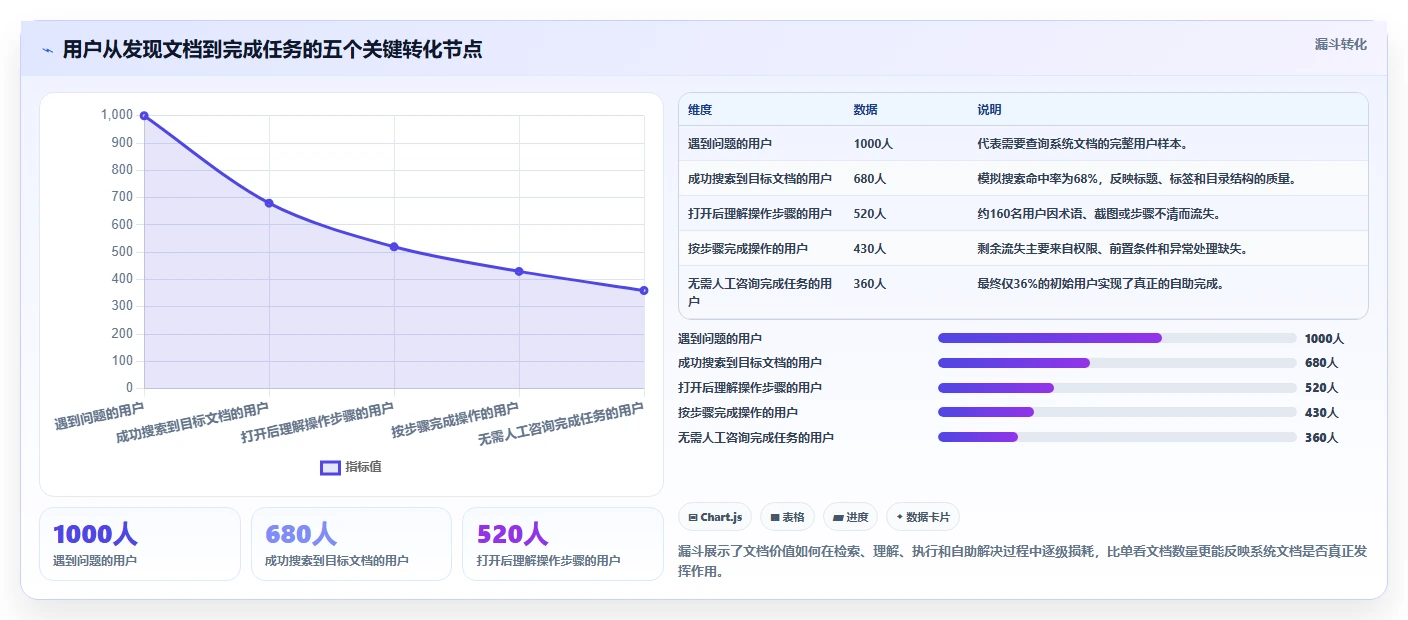1408x620 pixels.
Task: Open the 1000人 data card
Action: (140, 544)
